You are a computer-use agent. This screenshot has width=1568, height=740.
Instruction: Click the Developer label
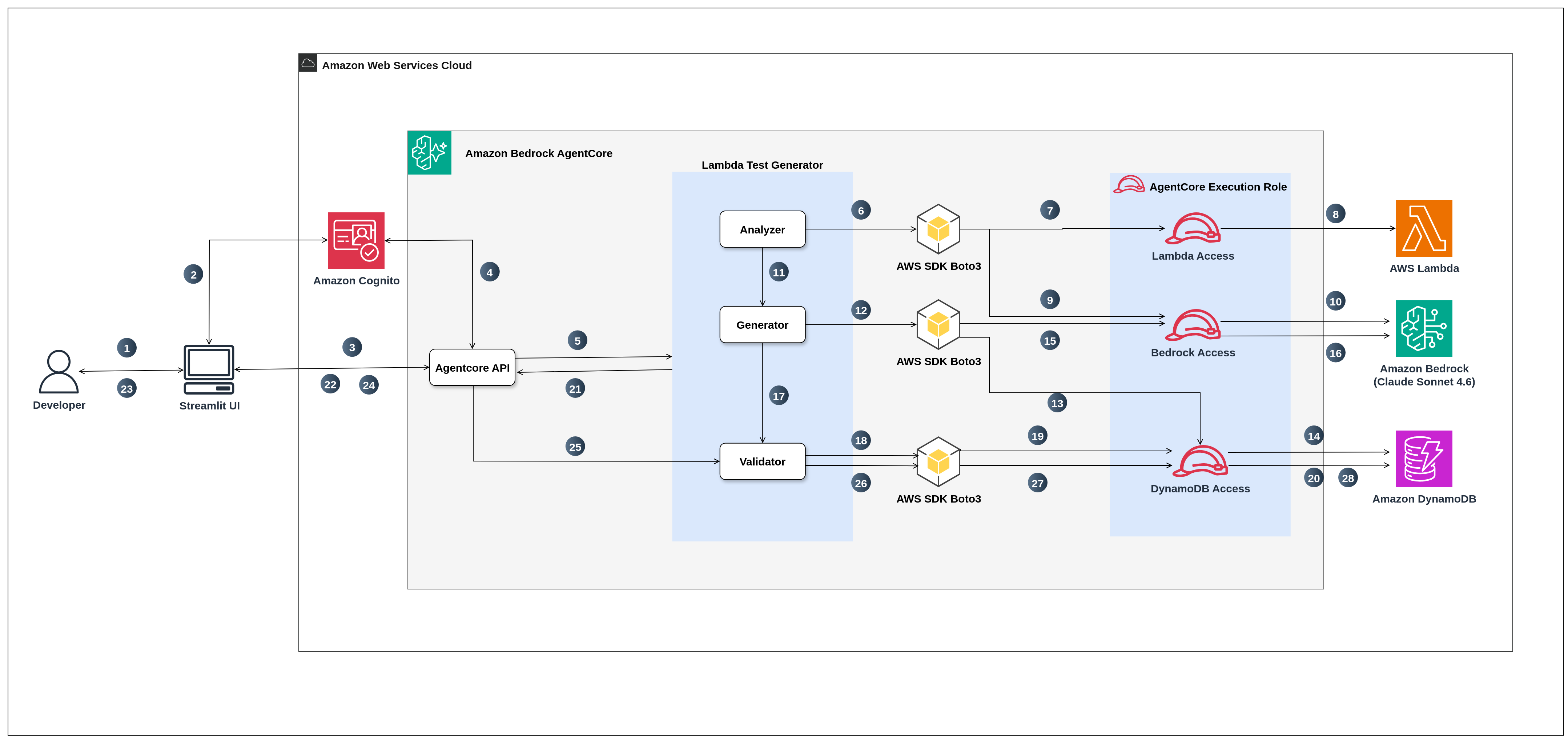click(x=59, y=405)
